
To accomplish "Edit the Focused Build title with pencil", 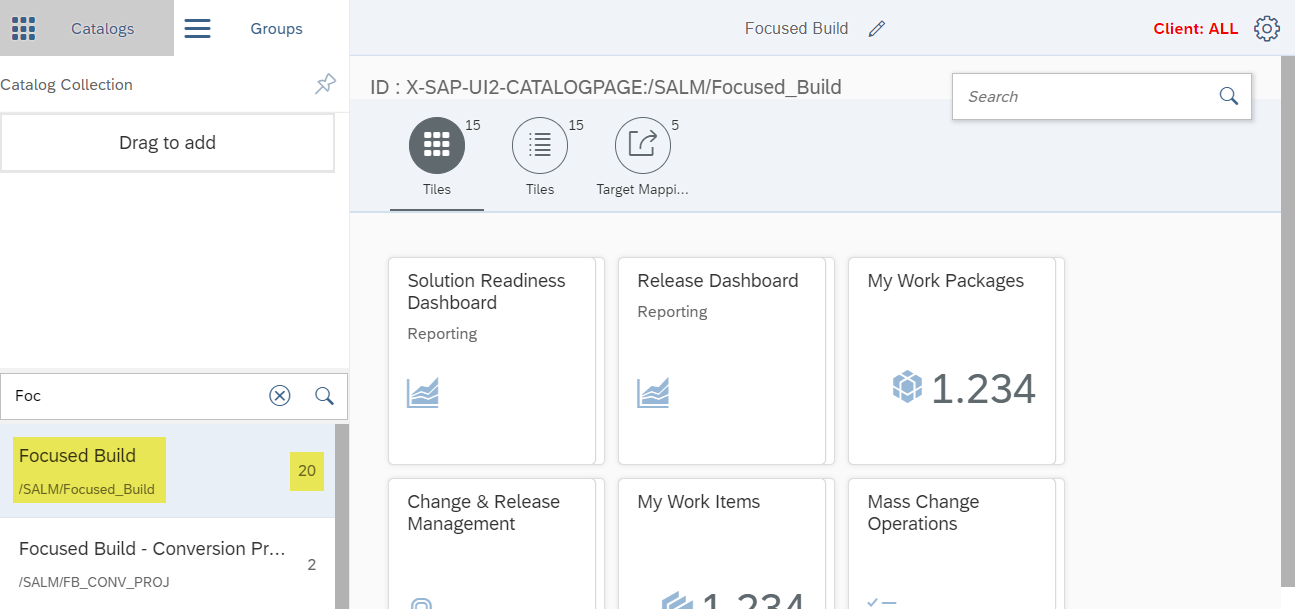I will pos(877,29).
